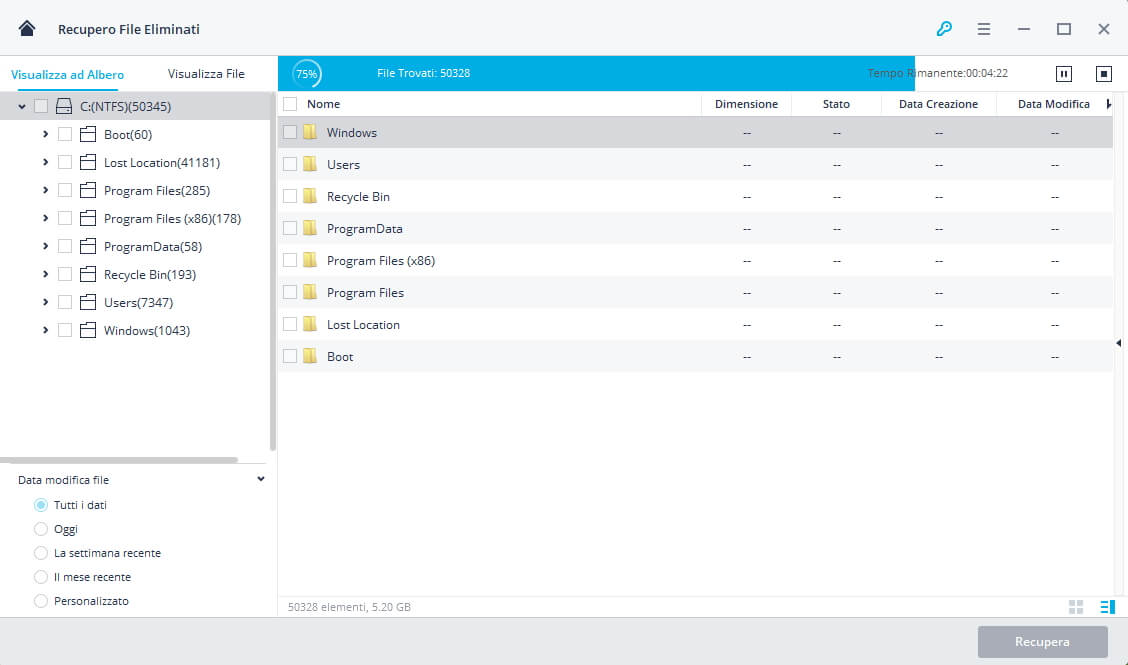Select the Tutti i dati radio button
This screenshot has width=1128, height=665.
point(41,505)
